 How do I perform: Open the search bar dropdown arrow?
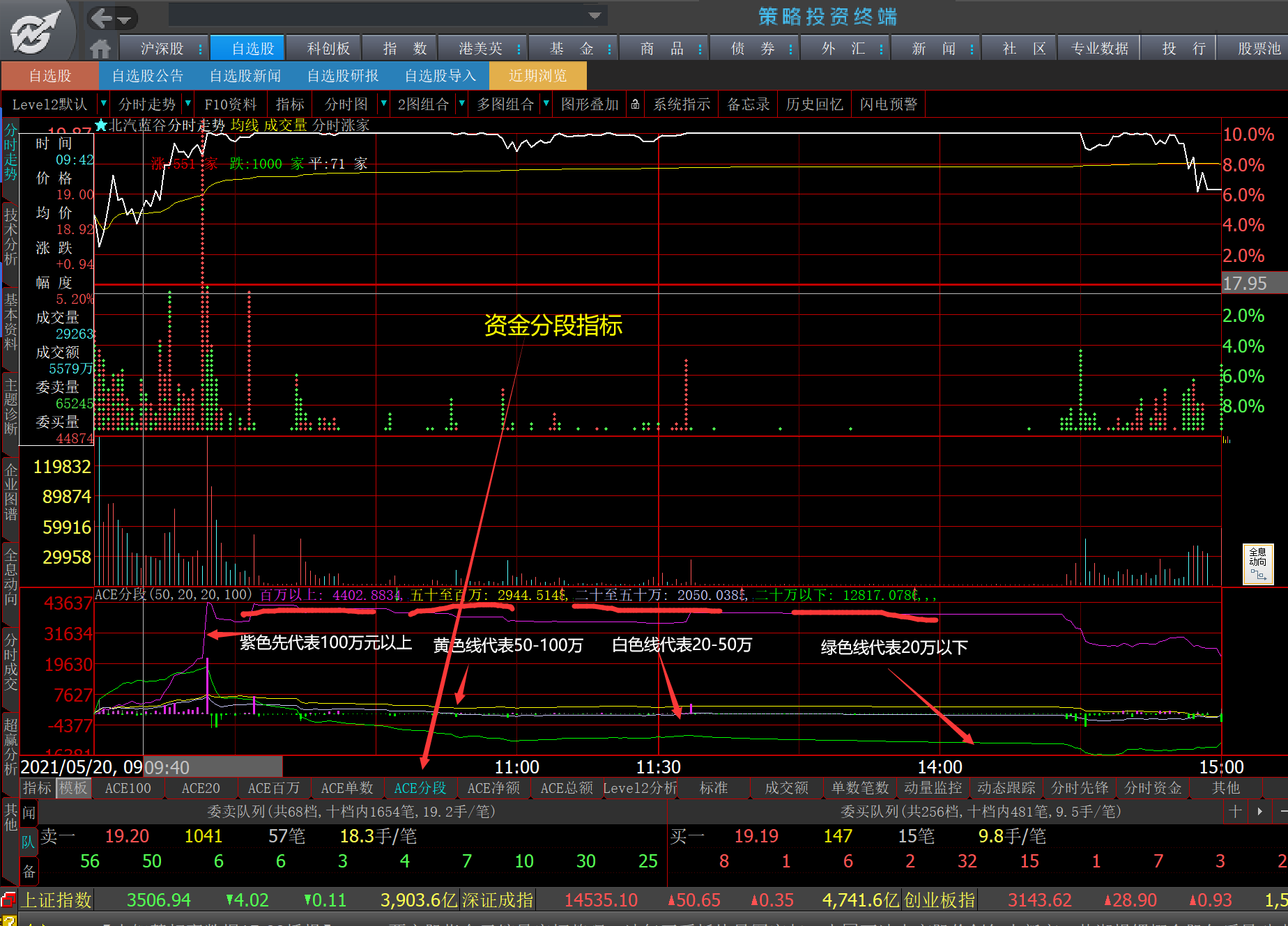click(595, 15)
